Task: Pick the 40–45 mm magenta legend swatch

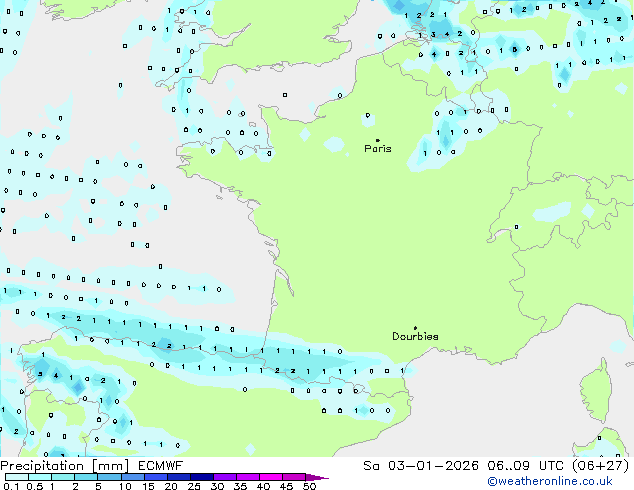Action: [x=271, y=477]
